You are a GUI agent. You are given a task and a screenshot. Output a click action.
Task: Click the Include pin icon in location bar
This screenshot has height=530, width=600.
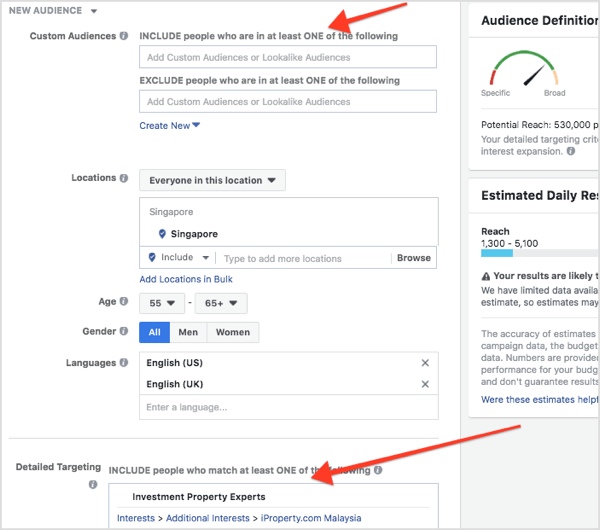click(152, 257)
